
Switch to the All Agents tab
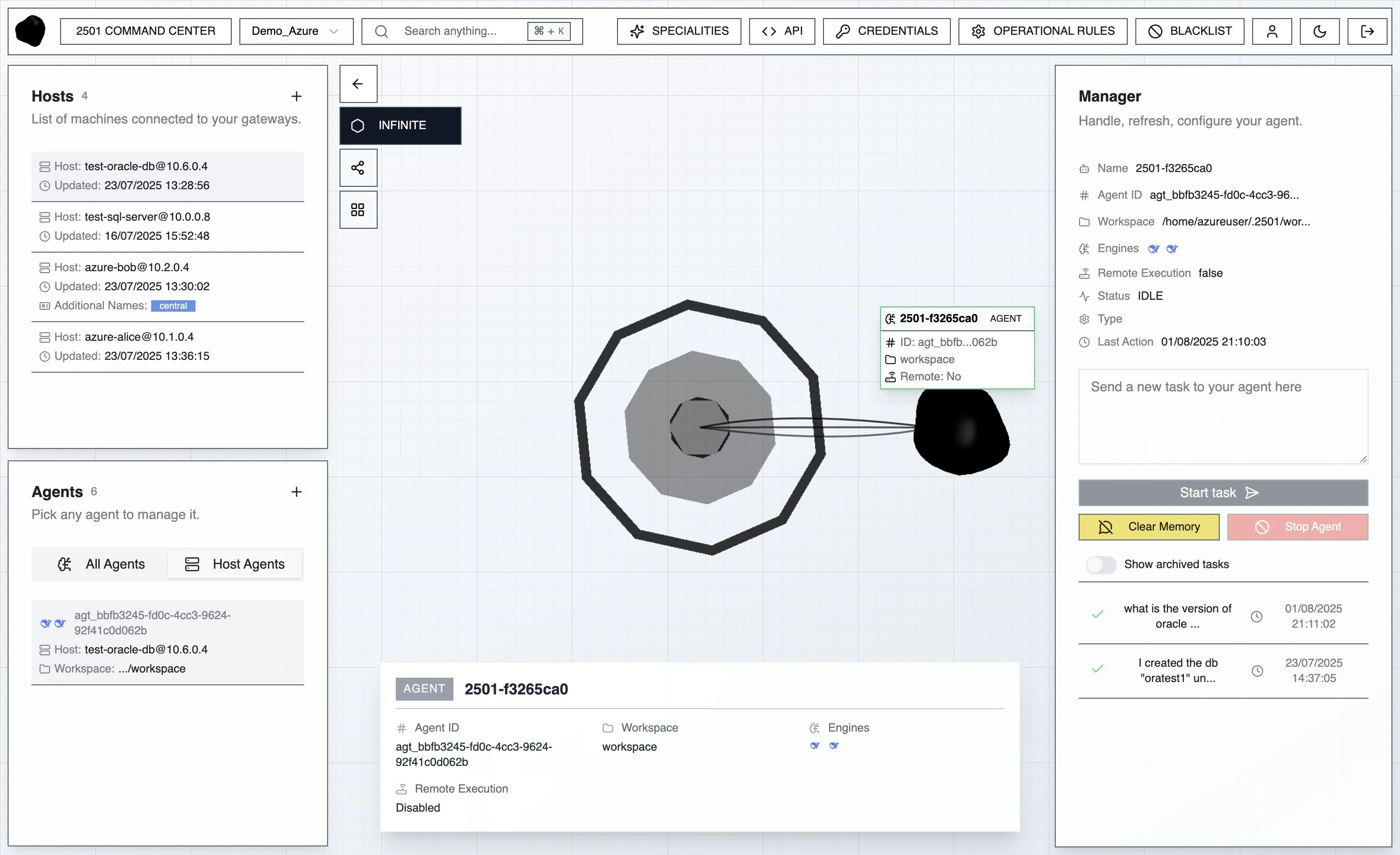[101, 564]
